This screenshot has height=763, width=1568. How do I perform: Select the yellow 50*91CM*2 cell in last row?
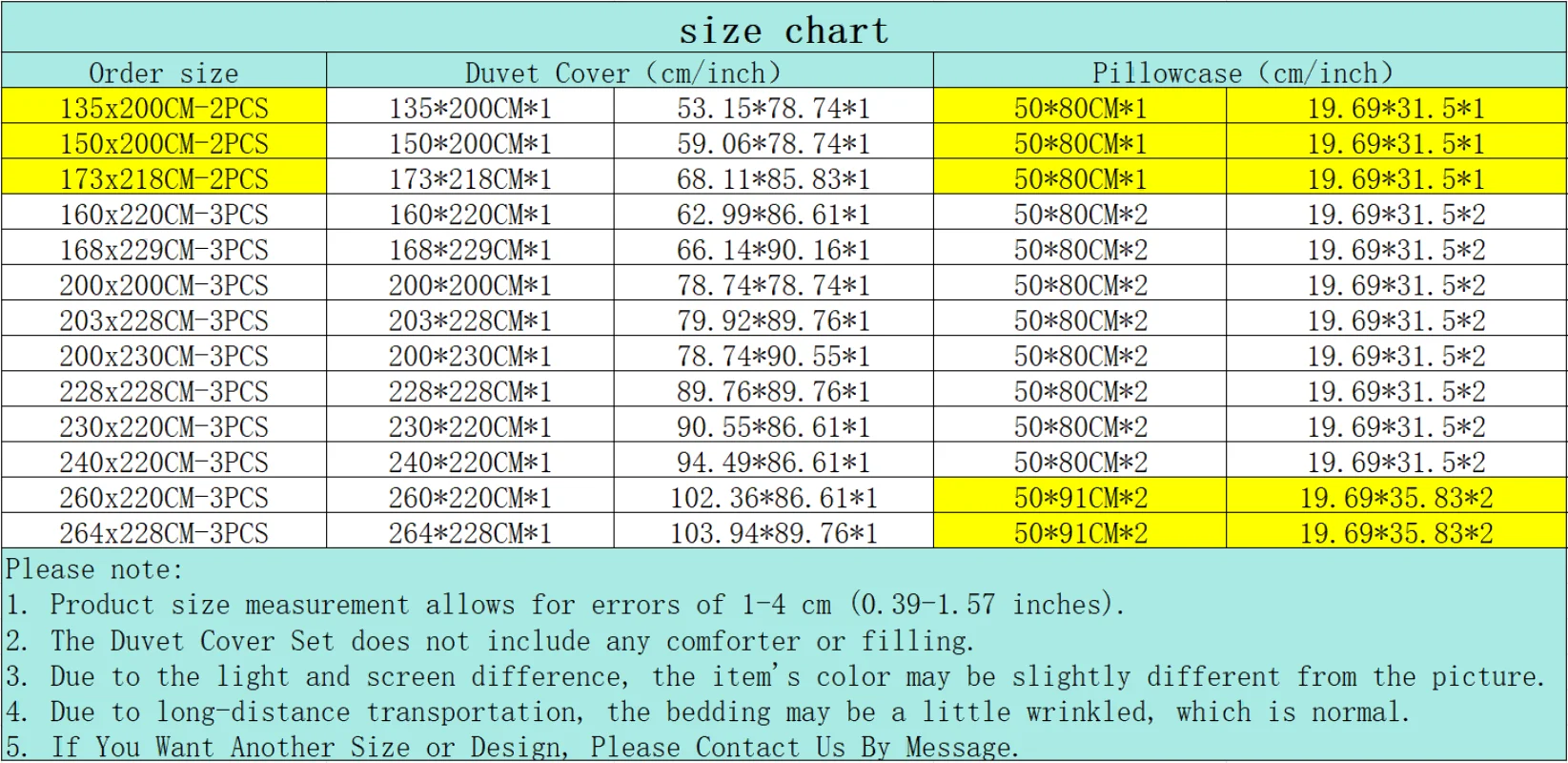point(1080,531)
